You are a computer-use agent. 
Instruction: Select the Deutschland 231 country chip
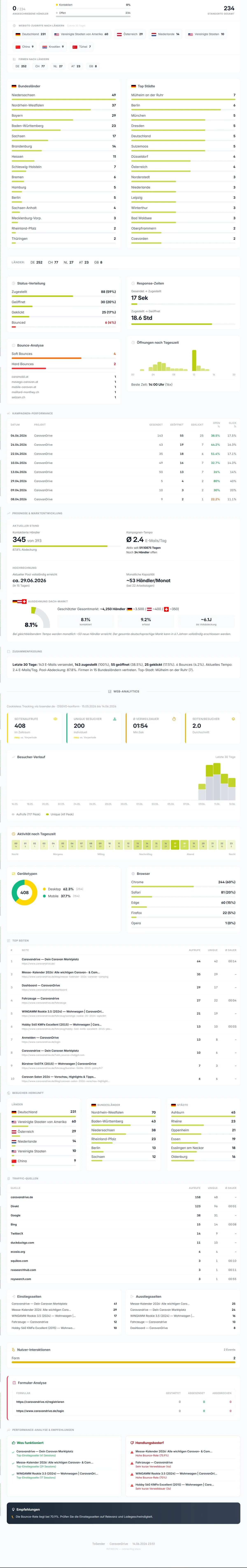tap(30, 34)
